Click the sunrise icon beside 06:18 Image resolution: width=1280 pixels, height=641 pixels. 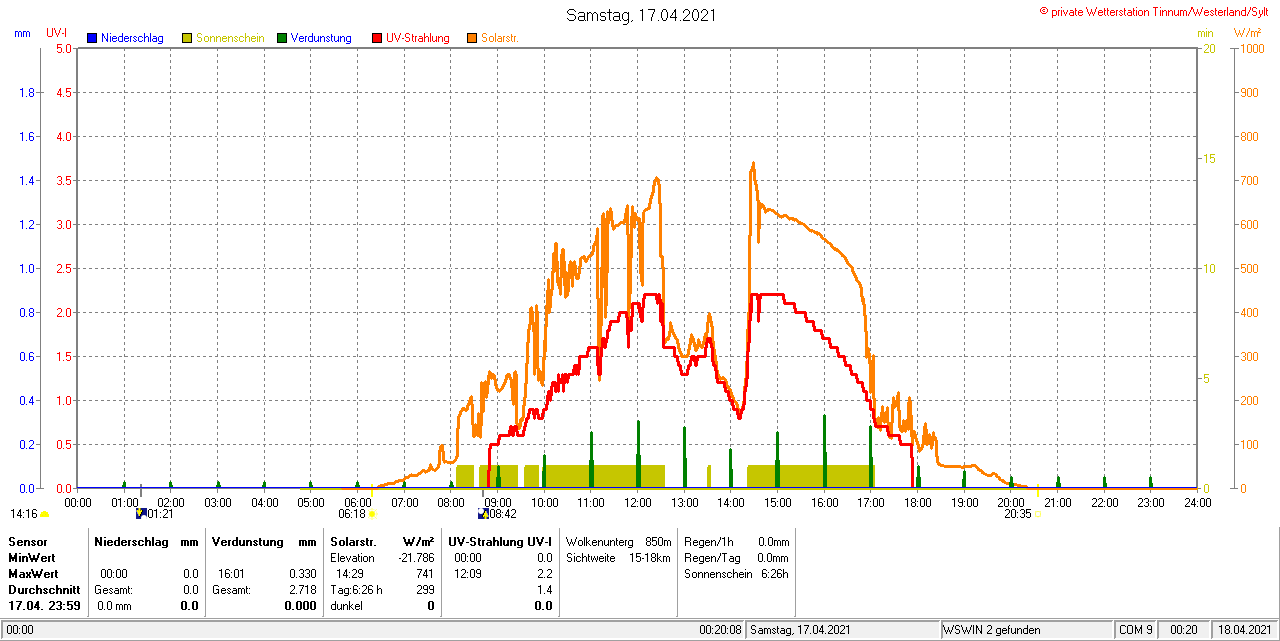click(x=372, y=514)
